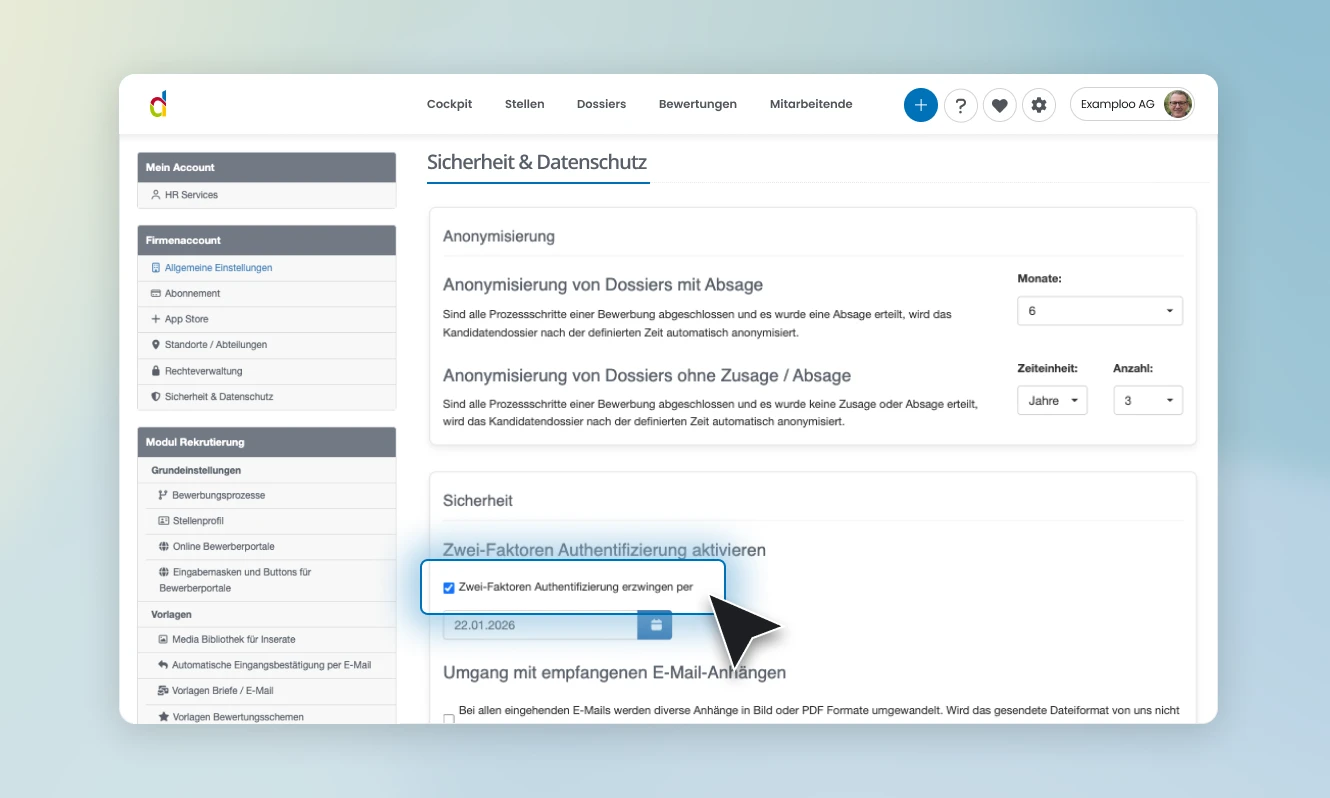Open the question mark help icon
Viewport: 1330px width, 798px height.
coord(961,105)
